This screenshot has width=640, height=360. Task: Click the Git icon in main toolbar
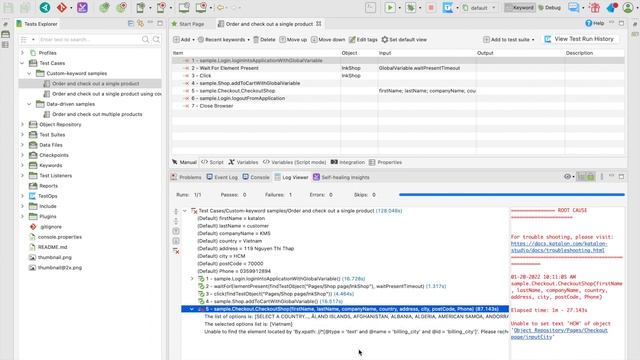point(62,7)
